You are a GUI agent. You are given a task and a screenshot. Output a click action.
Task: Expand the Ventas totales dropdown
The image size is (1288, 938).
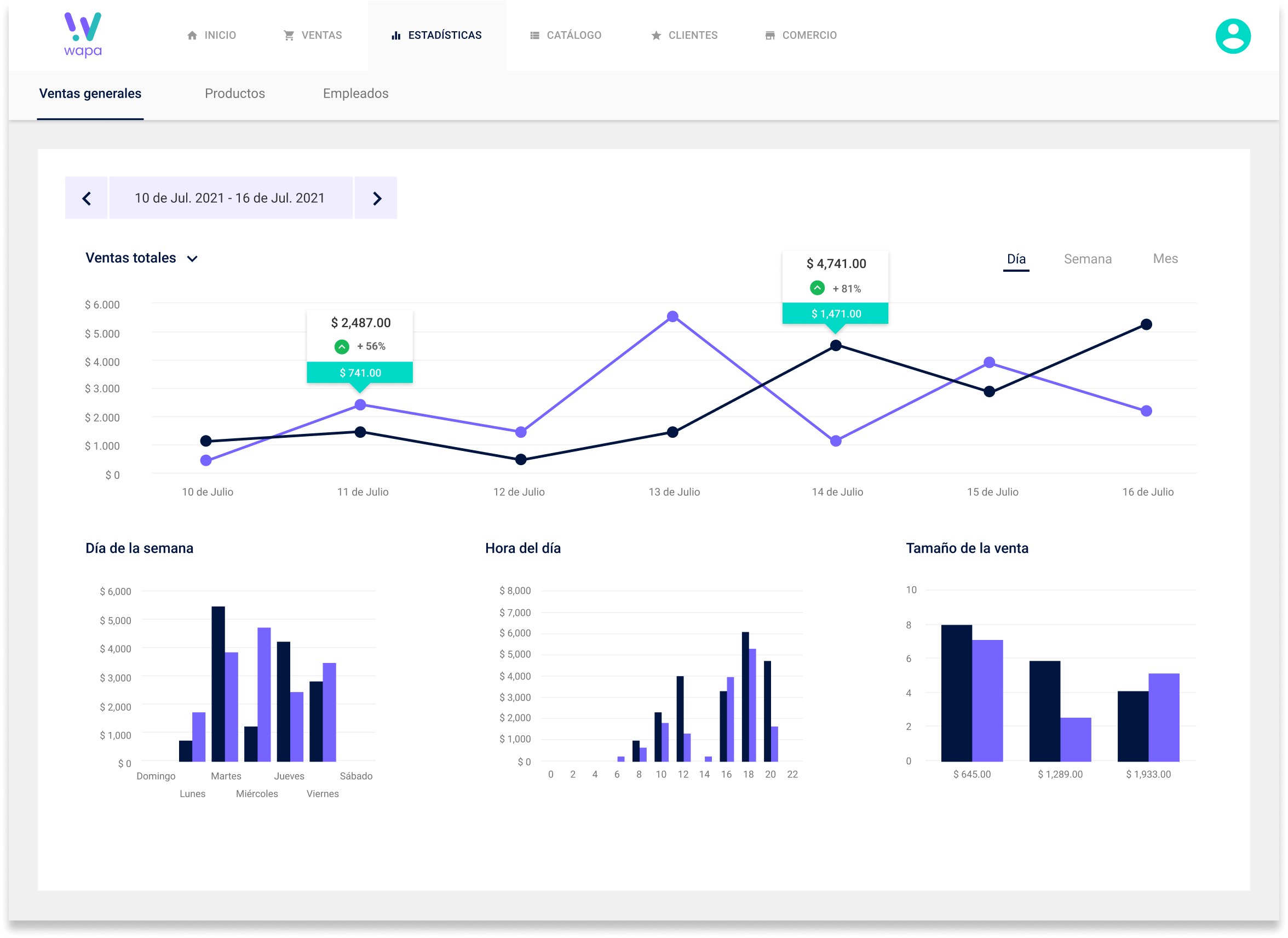[x=192, y=259]
